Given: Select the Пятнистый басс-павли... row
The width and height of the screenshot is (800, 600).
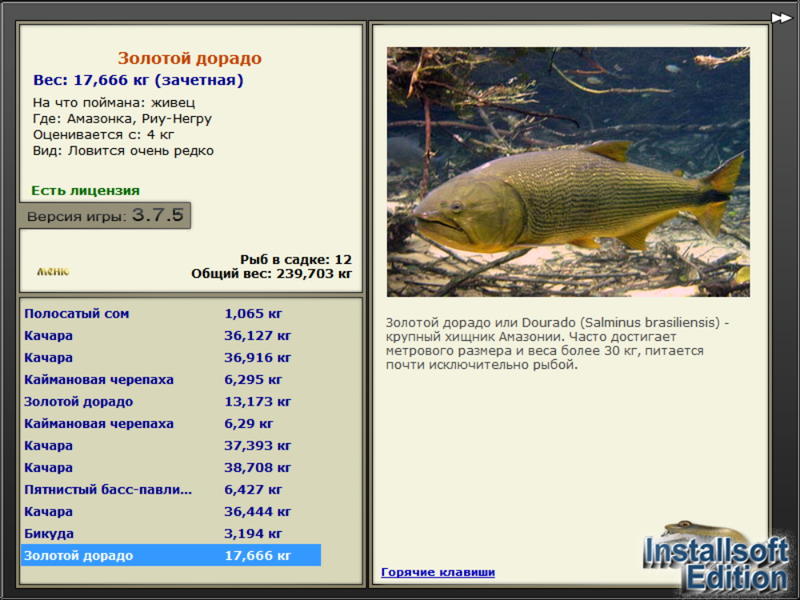Looking at the screenshot, I should pos(171,489).
